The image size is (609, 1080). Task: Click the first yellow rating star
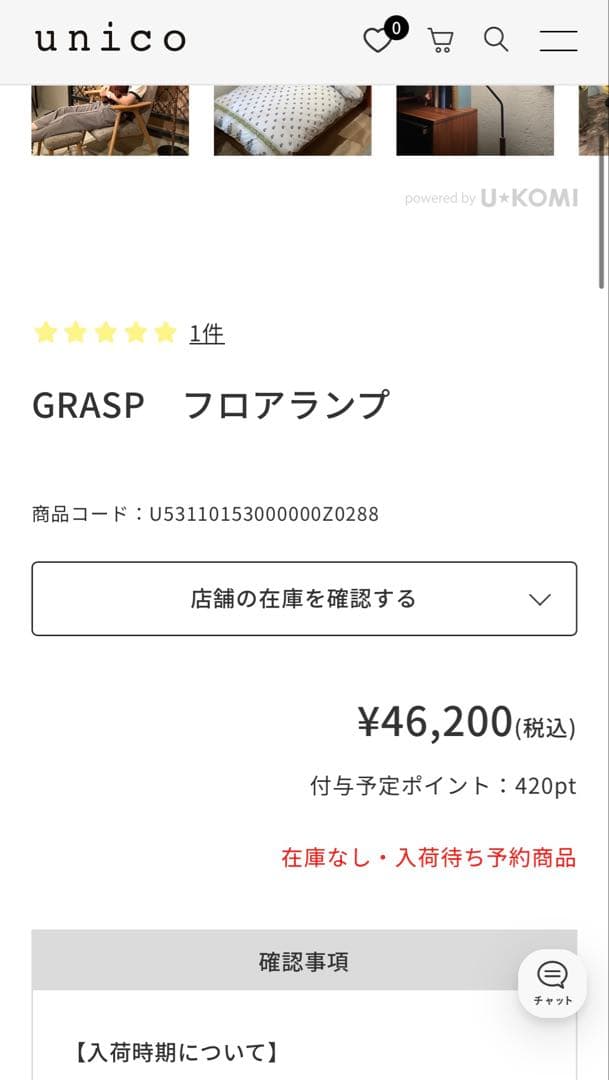[45, 332]
